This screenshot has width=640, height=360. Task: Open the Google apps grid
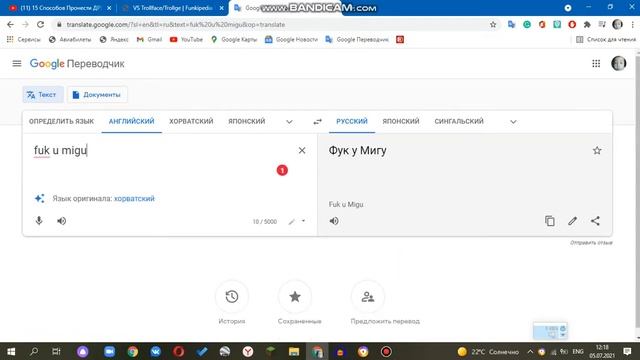click(x=596, y=63)
